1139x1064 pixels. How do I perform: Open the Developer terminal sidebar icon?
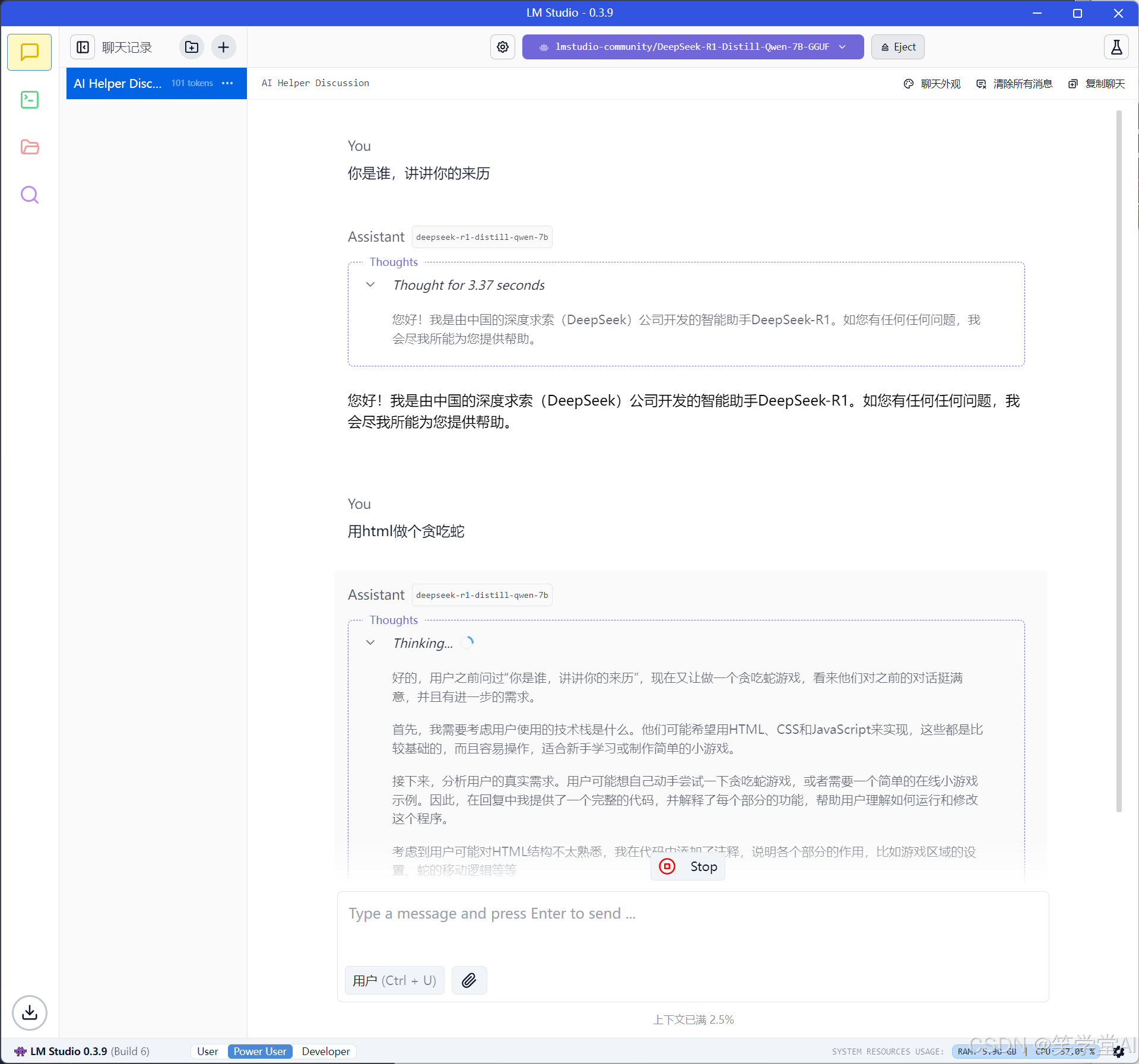tap(29, 100)
